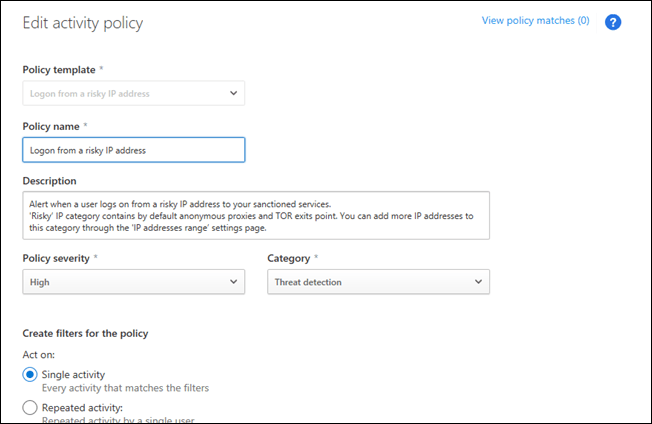Click the chevron arrow in Category field
652x424 pixels.
[x=478, y=282]
